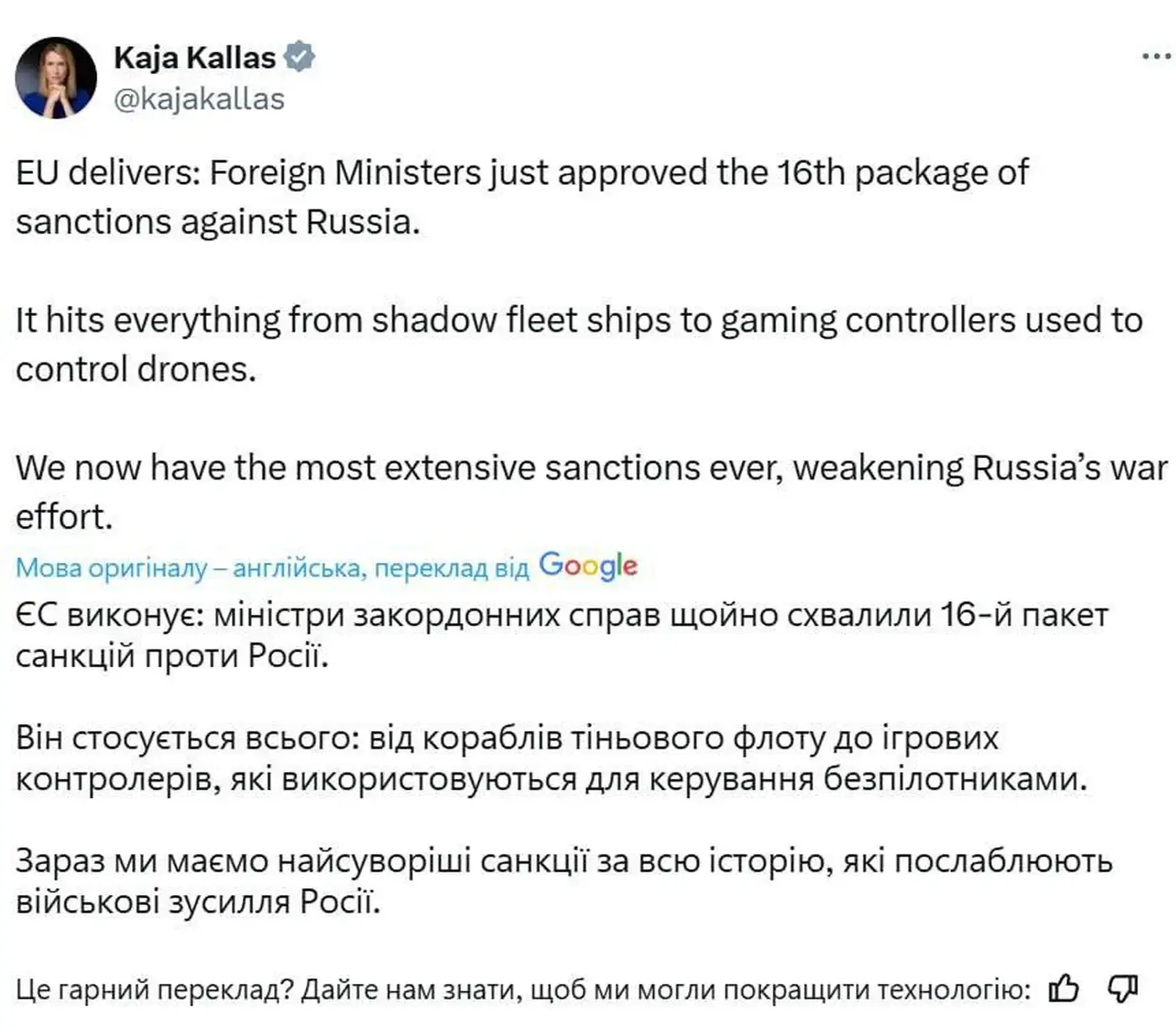1176x1032 pixels.
Task: Click the "ЄС виконує" translated paragraph
Action: pyautogui.click(x=561, y=635)
